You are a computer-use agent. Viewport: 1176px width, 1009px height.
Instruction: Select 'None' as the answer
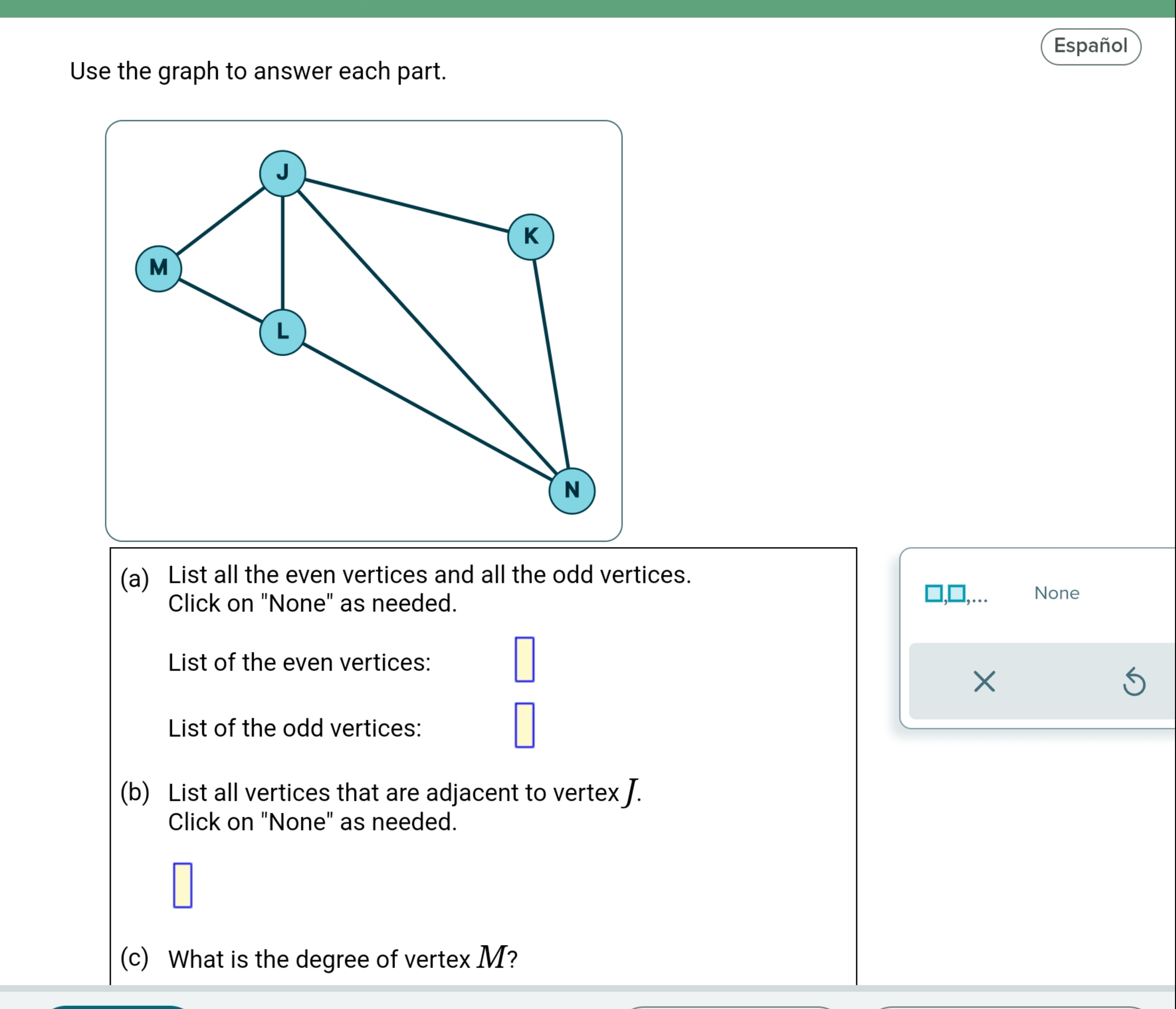click(1056, 594)
